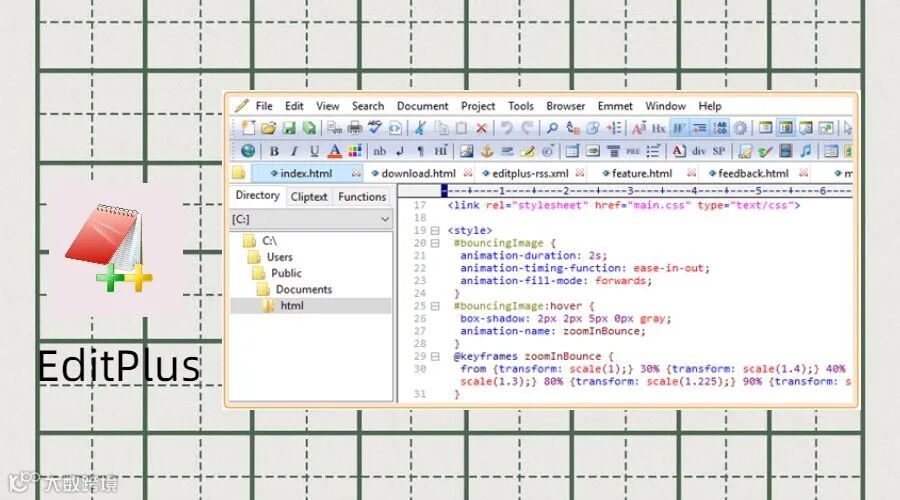
Task: Open the [C:] drive dropdown
Action: (x=385, y=219)
